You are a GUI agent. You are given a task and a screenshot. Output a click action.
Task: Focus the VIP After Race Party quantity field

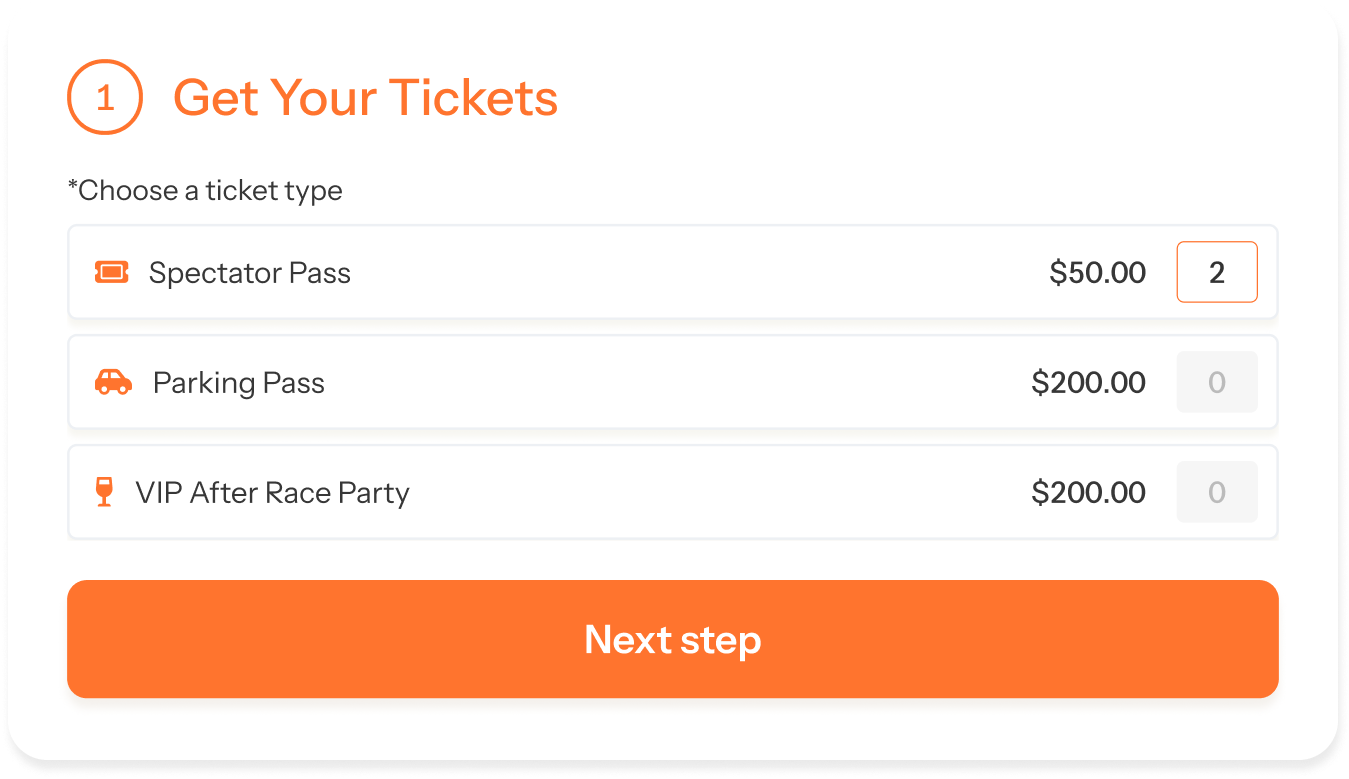(x=1217, y=492)
